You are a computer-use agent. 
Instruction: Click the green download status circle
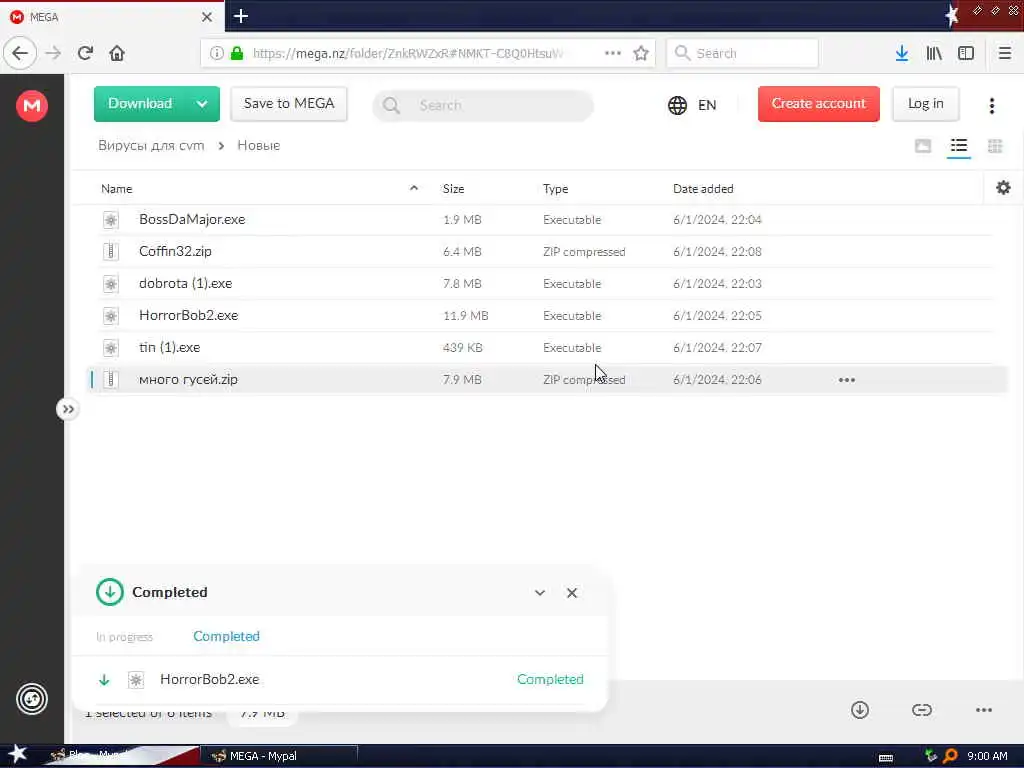[x=110, y=592]
